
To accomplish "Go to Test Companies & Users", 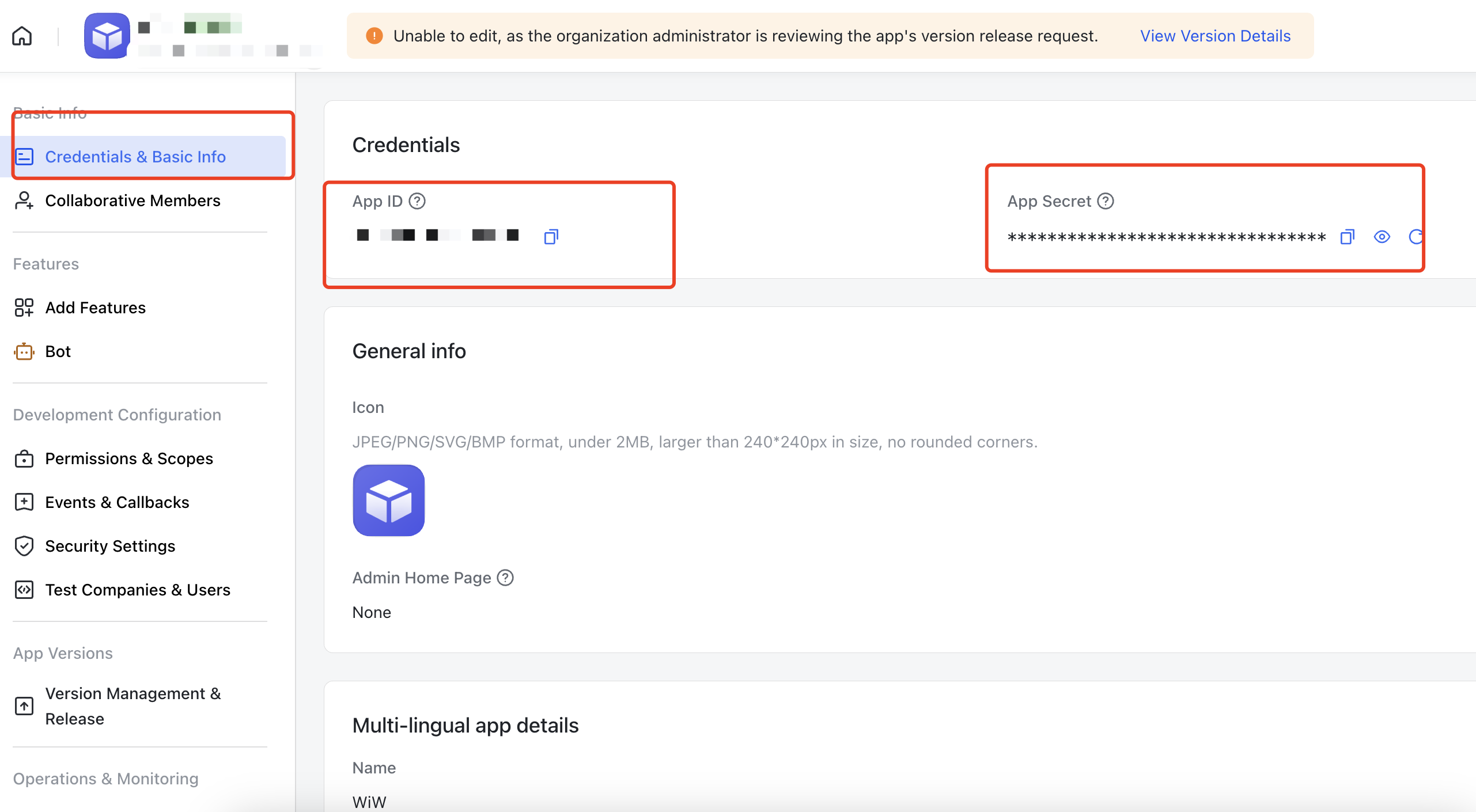I will (138, 590).
